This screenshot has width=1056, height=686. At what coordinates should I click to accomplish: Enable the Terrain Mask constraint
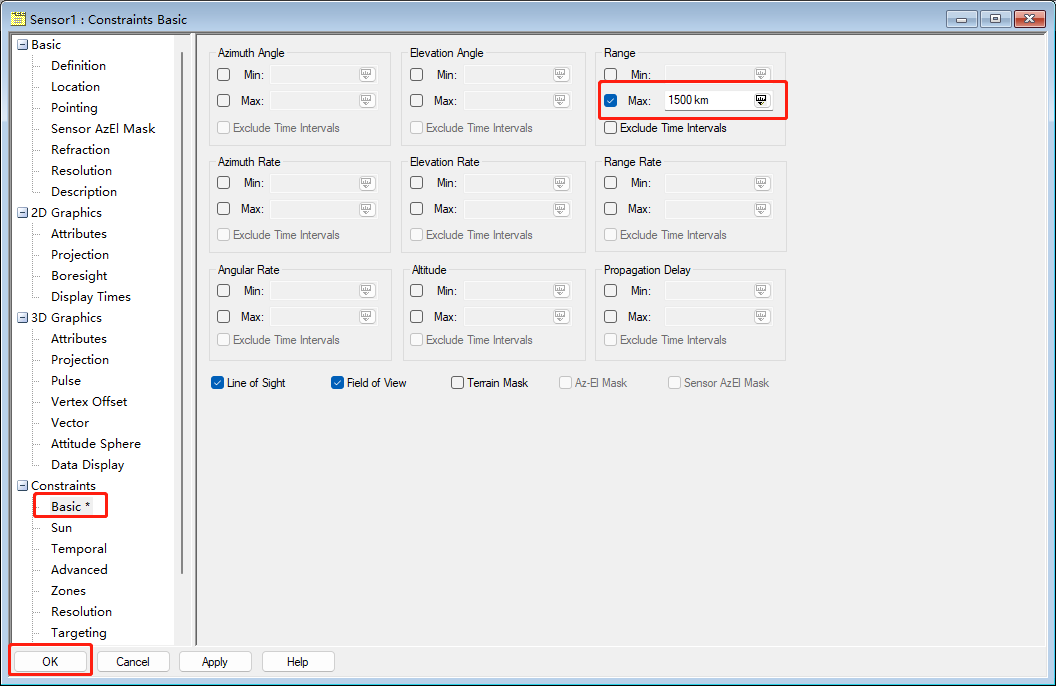[x=457, y=382]
